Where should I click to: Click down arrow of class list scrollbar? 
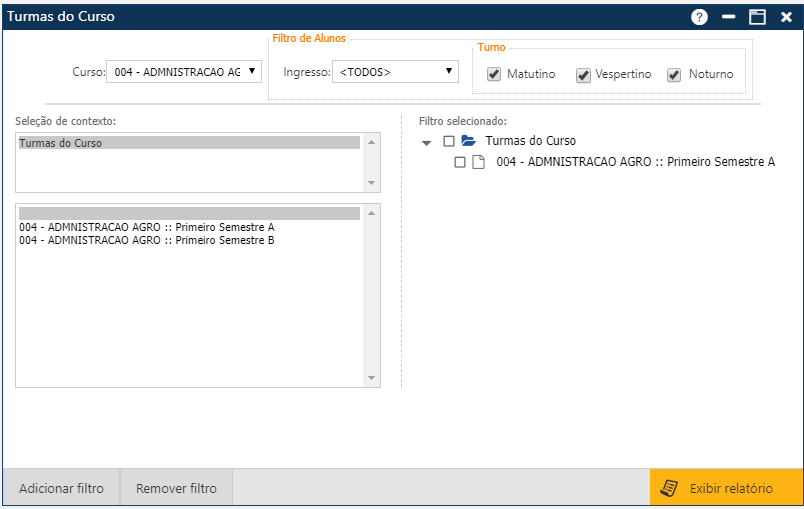tap(372, 378)
